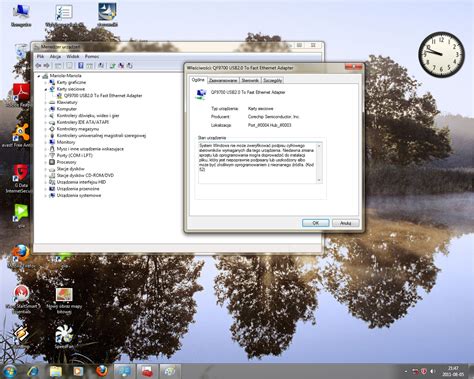Image resolution: width=474 pixels, height=379 pixels.
Task: Select Stacje dysków entry
Action: [x=71, y=169]
